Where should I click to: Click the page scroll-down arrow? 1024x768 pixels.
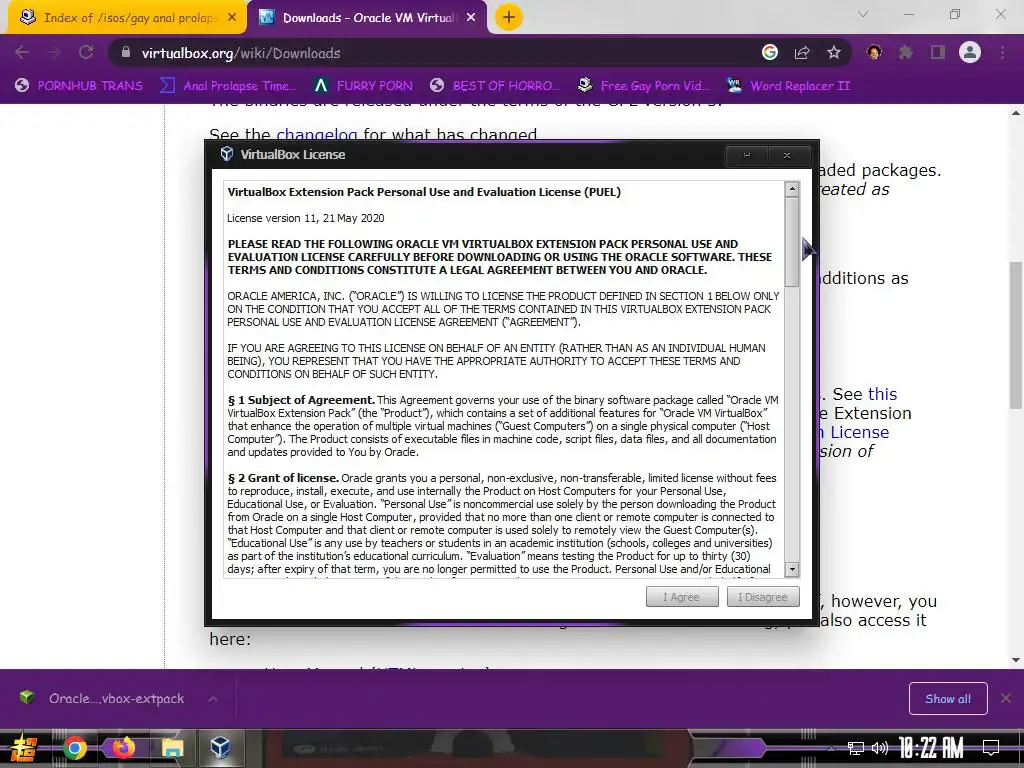[1016, 660]
